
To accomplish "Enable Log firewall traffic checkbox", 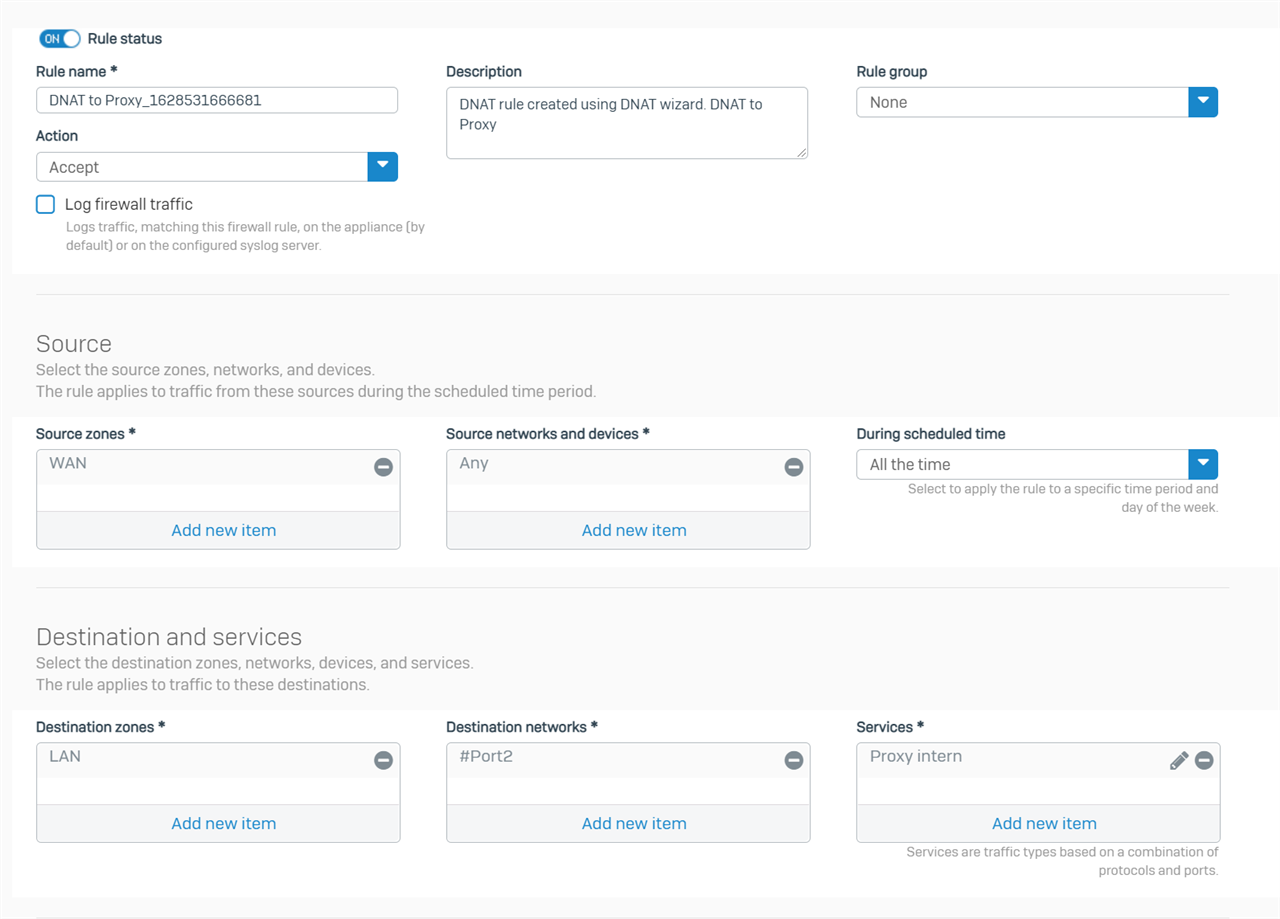I will (46, 205).
